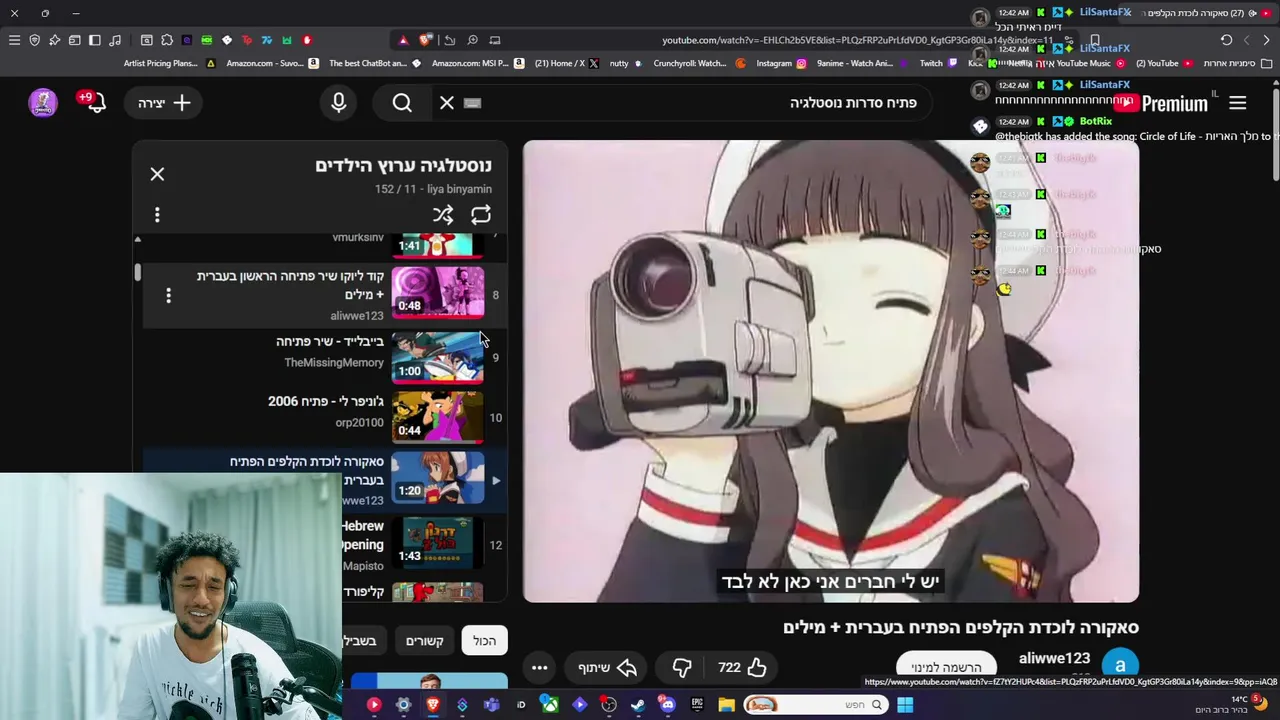
Task: Open Discord from the taskbar
Action: tap(667, 705)
